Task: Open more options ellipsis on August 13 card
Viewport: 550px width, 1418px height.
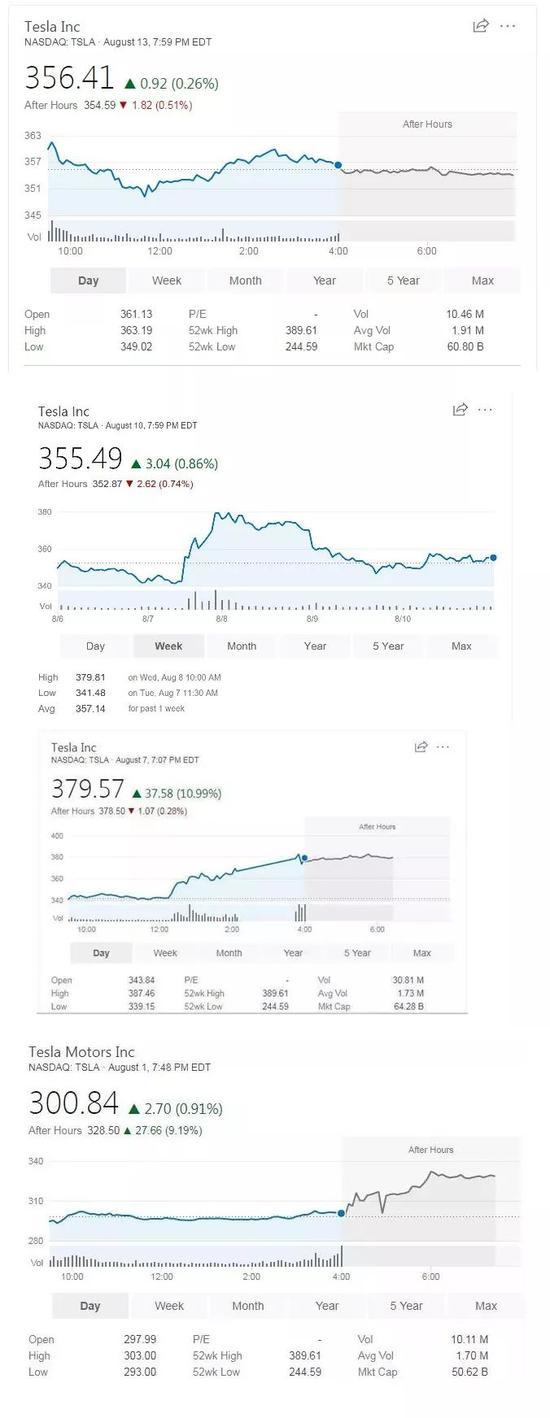Action: [x=508, y=26]
